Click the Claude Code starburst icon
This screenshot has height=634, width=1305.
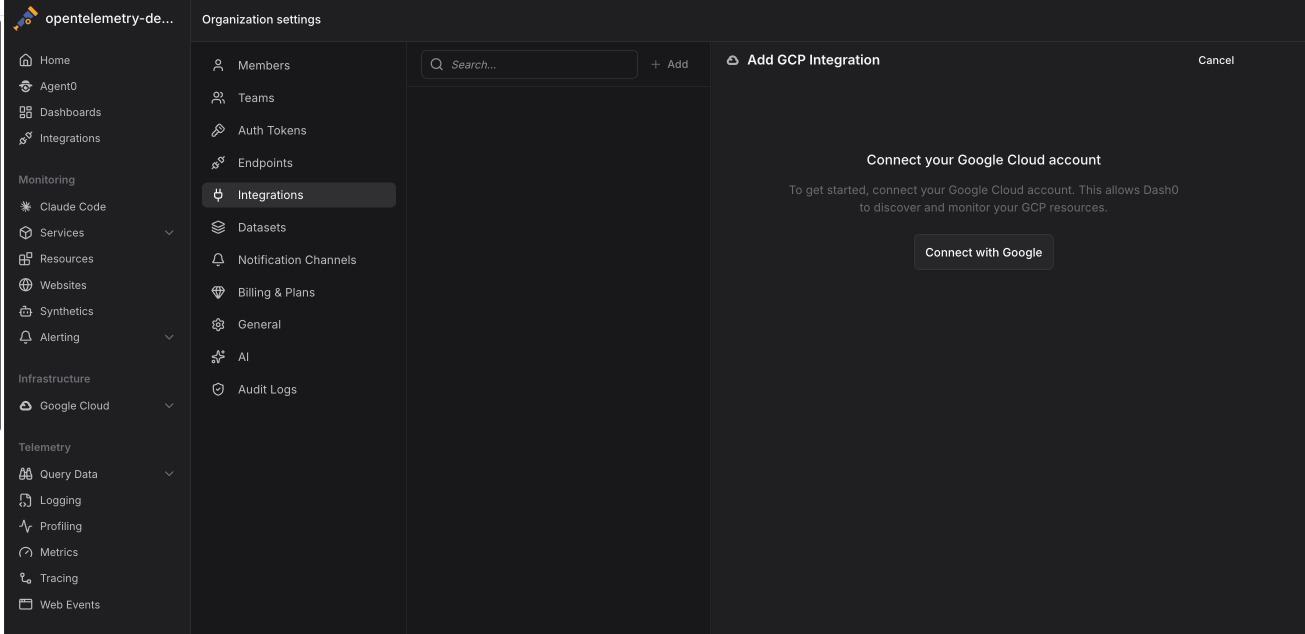26,207
